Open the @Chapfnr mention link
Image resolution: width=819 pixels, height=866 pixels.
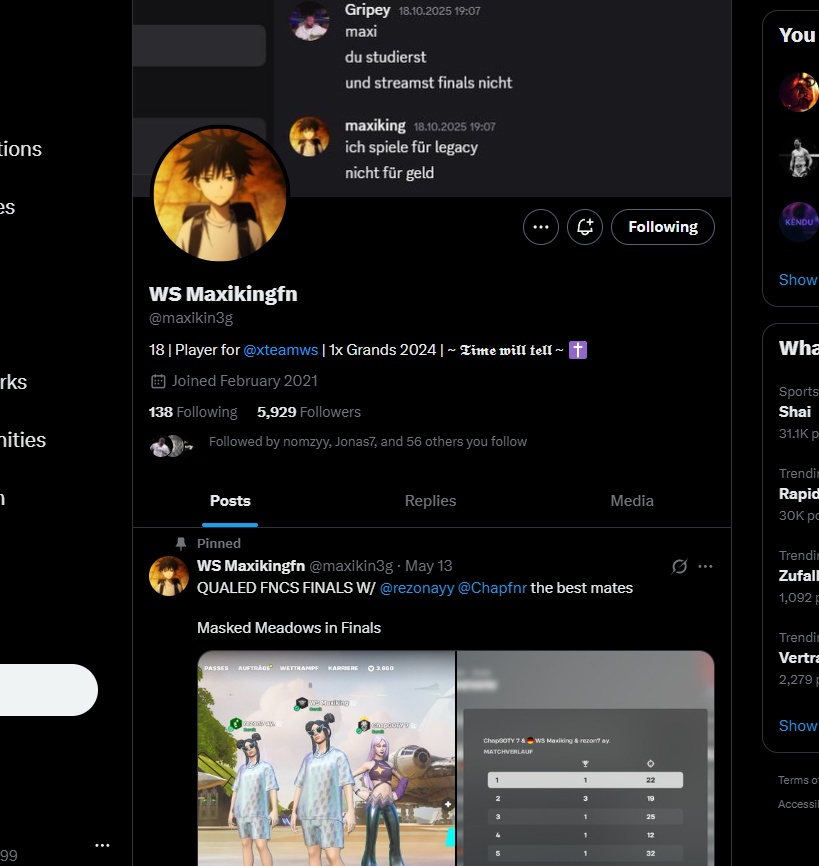(493, 588)
